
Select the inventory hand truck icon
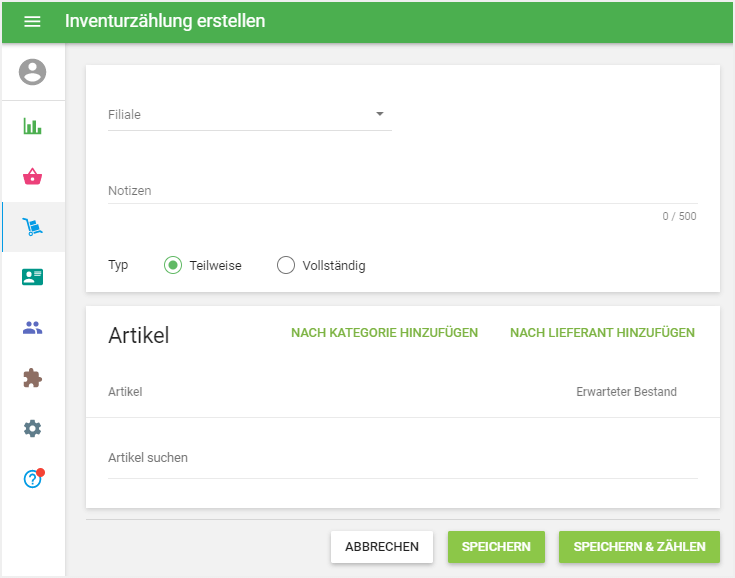(33, 228)
